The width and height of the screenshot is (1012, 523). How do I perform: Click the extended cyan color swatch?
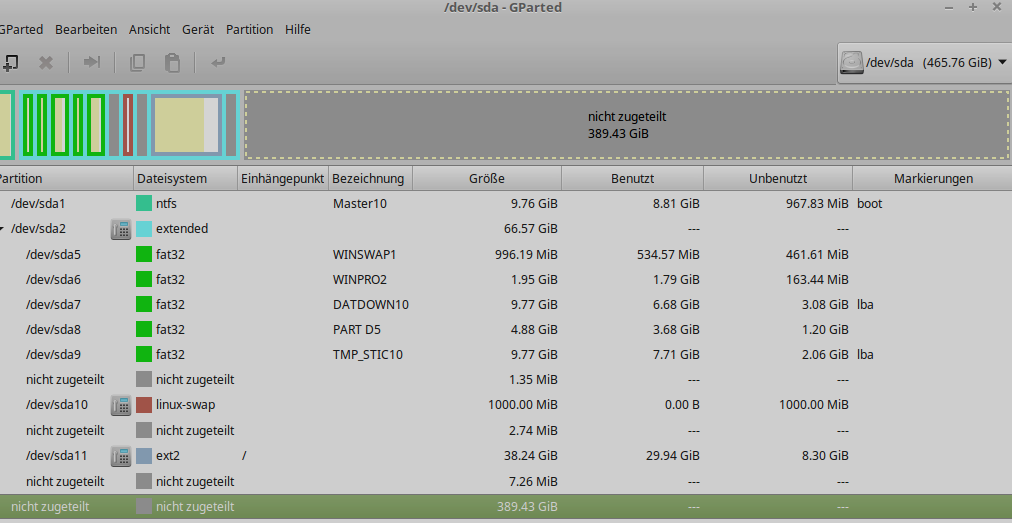[x=144, y=229]
